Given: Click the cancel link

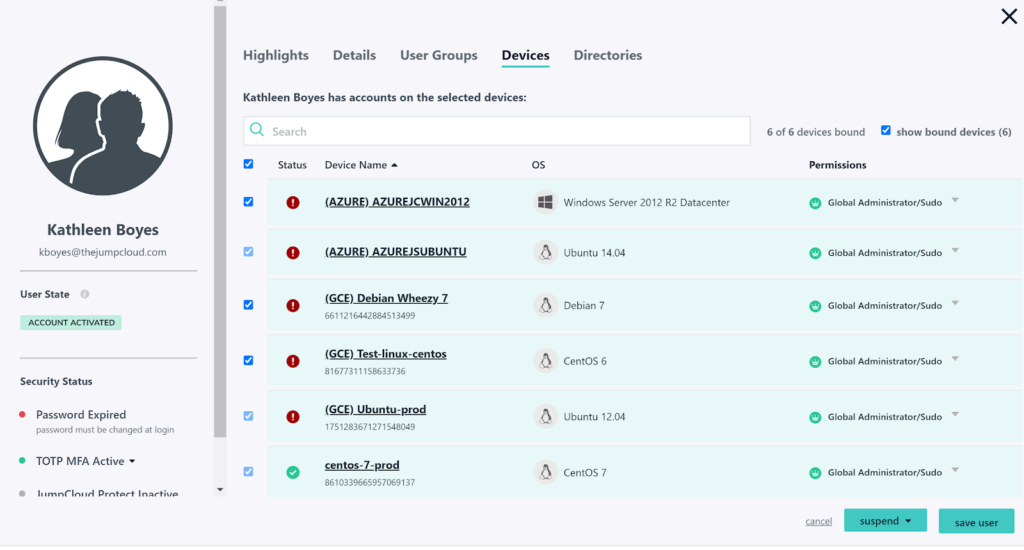Looking at the screenshot, I should (818, 522).
